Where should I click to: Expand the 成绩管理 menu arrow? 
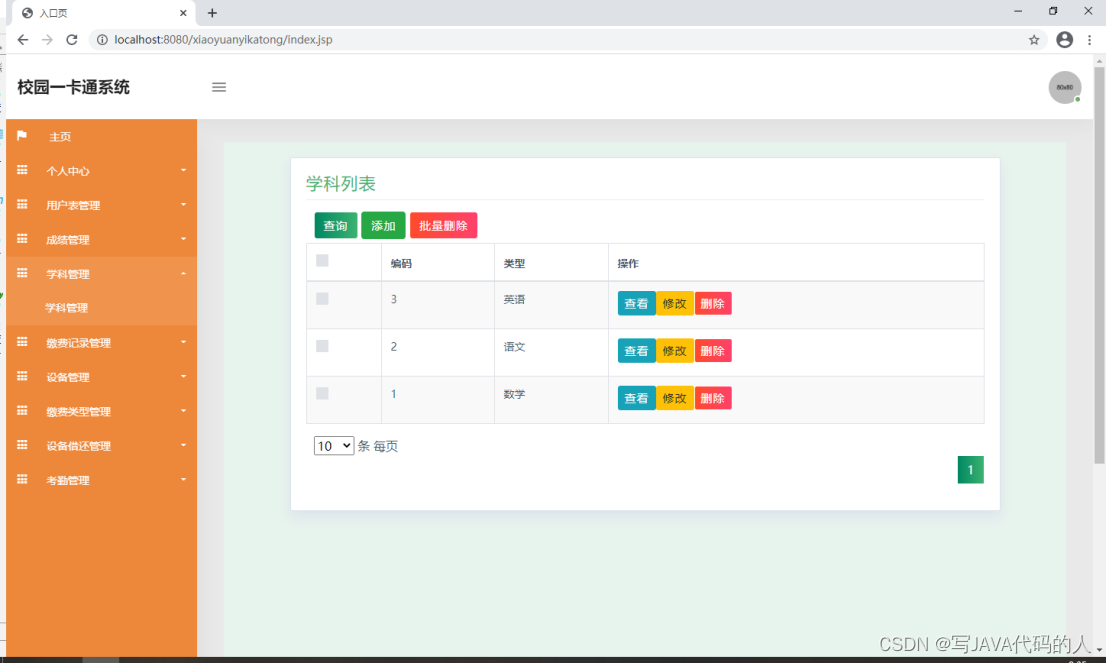(x=183, y=239)
